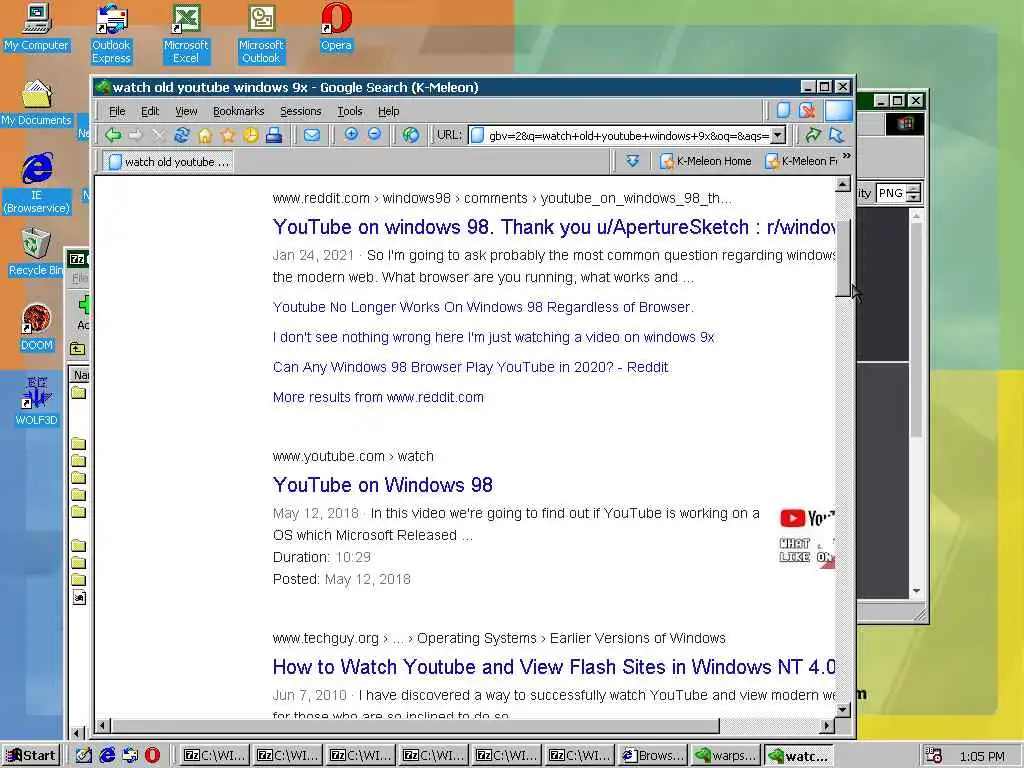Click the blue down-arrow in bookmarks bar
1024x768 pixels.
[632, 161]
